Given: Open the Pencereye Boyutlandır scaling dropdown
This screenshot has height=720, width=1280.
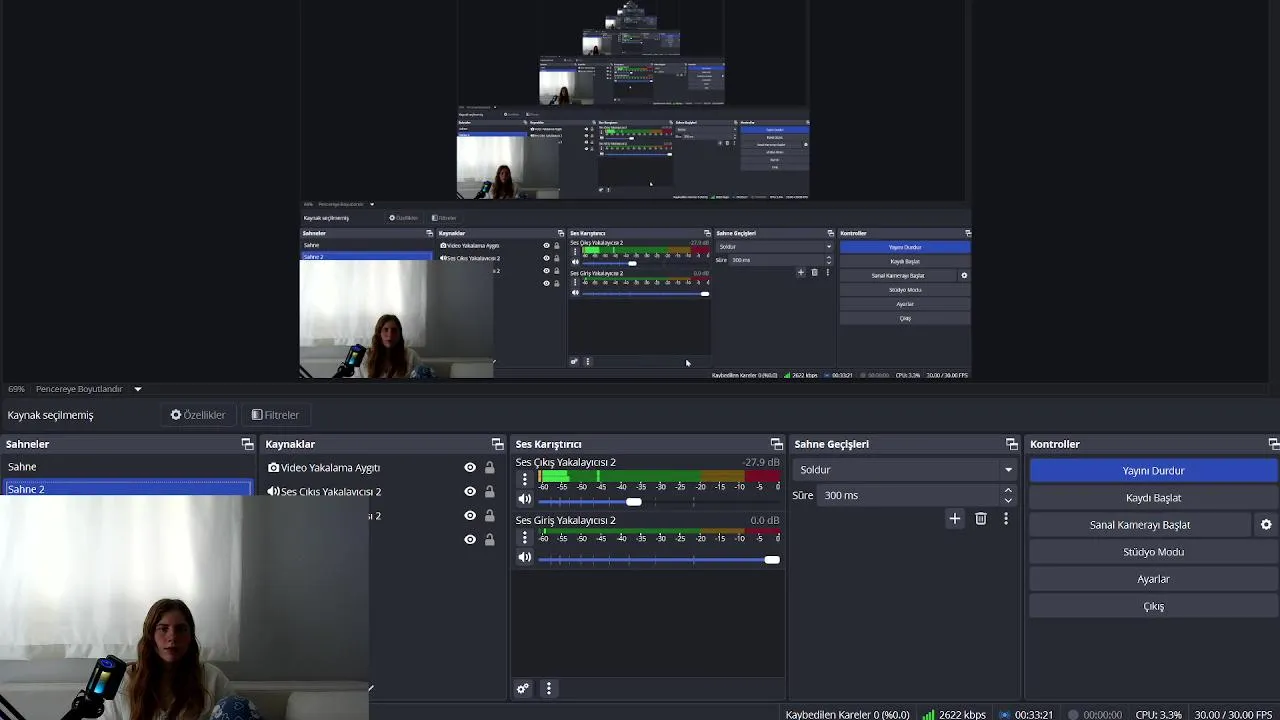Looking at the screenshot, I should coord(88,389).
